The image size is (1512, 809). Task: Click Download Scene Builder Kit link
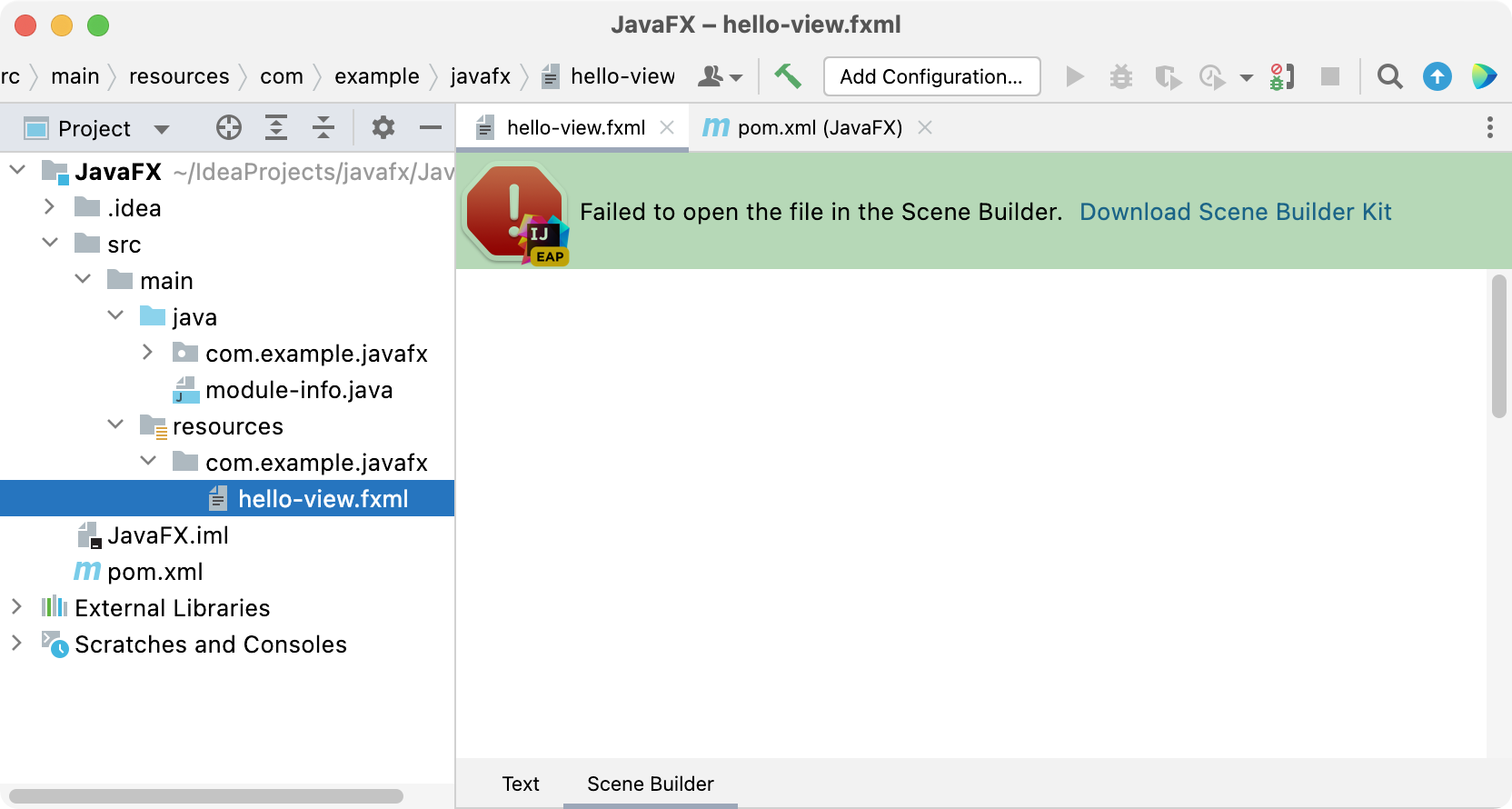(1235, 212)
